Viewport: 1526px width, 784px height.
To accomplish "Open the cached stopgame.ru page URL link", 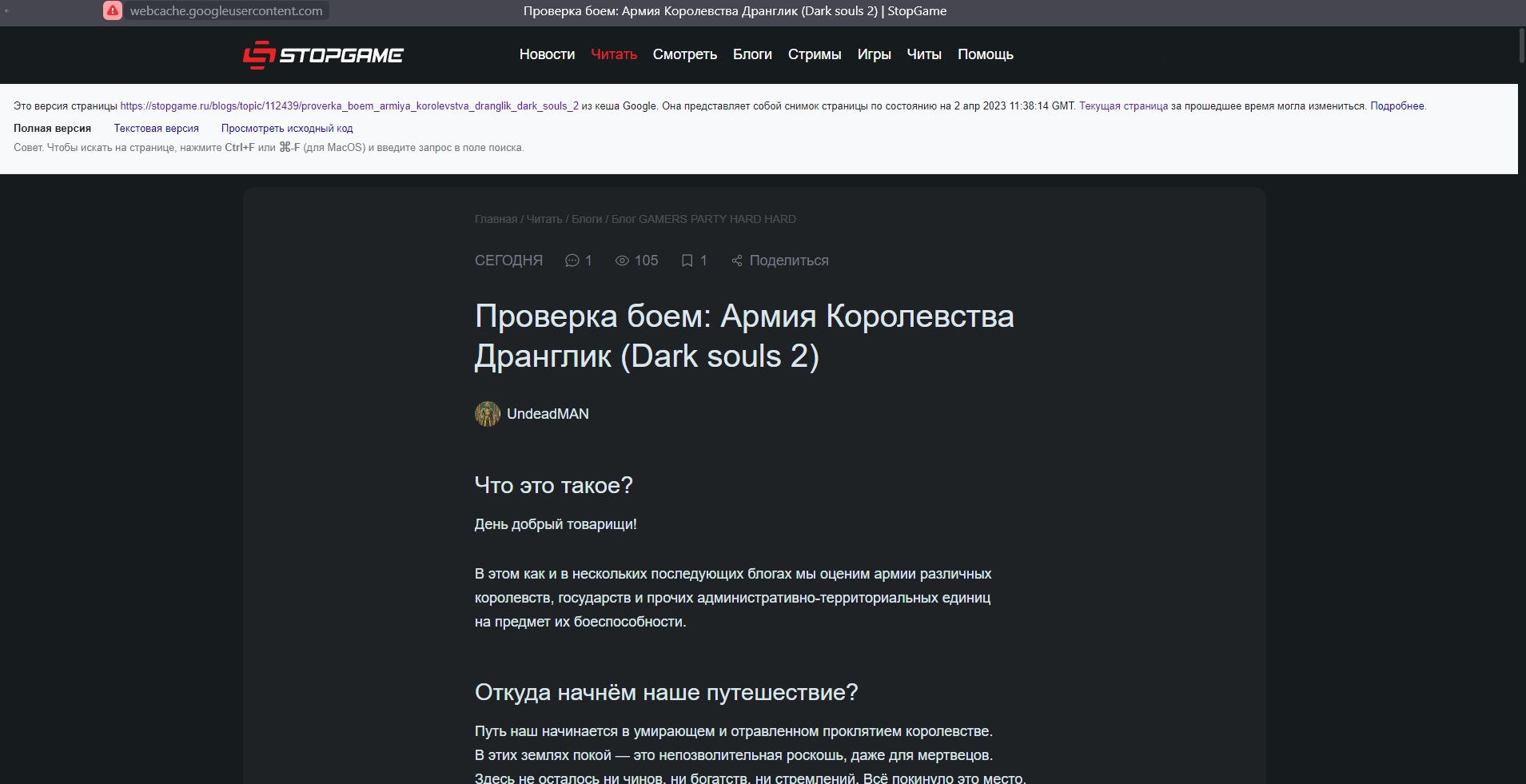I will (x=349, y=105).
